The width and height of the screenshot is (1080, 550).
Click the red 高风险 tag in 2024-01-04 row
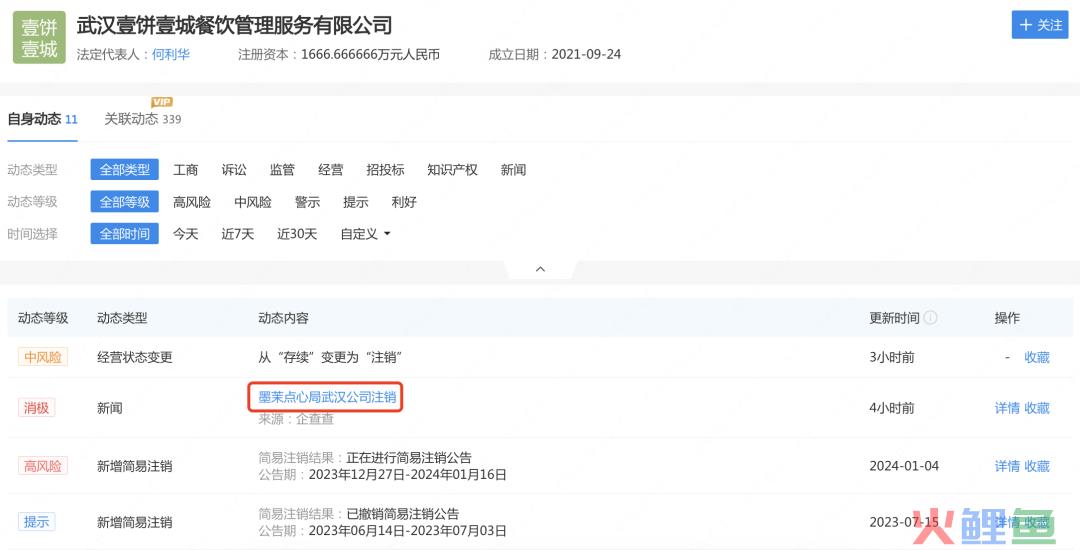[x=43, y=465]
